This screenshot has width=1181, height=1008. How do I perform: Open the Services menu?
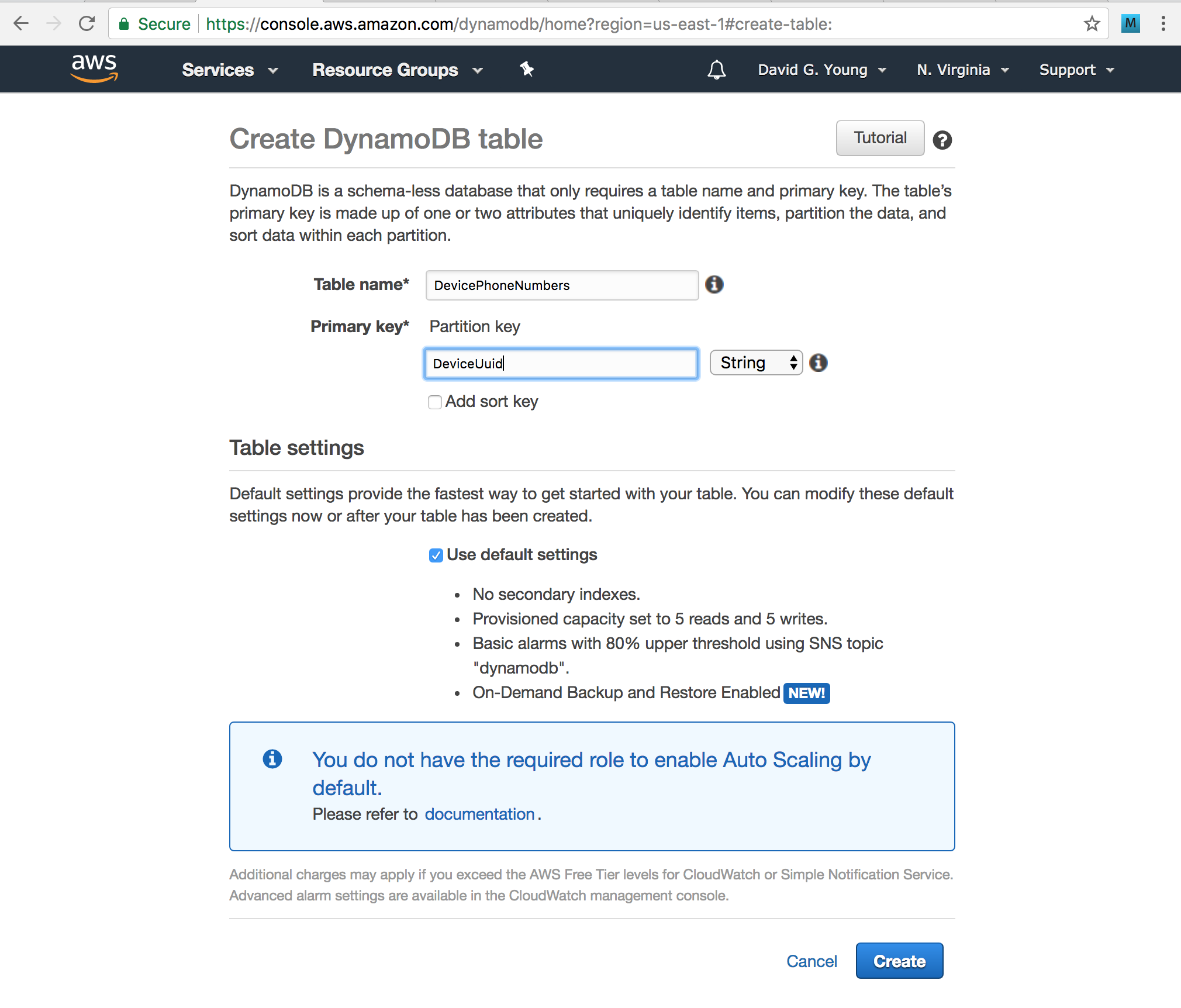[x=229, y=70]
